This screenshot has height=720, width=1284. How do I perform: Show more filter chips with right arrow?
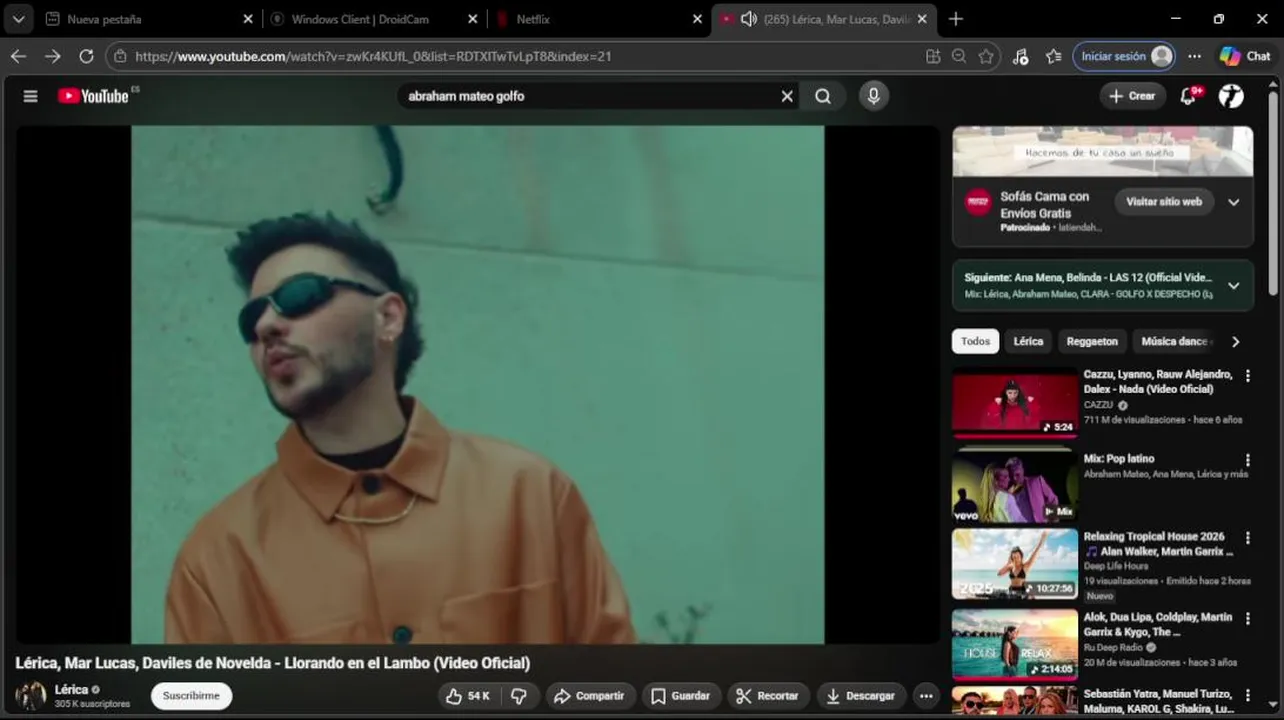[1236, 341]
